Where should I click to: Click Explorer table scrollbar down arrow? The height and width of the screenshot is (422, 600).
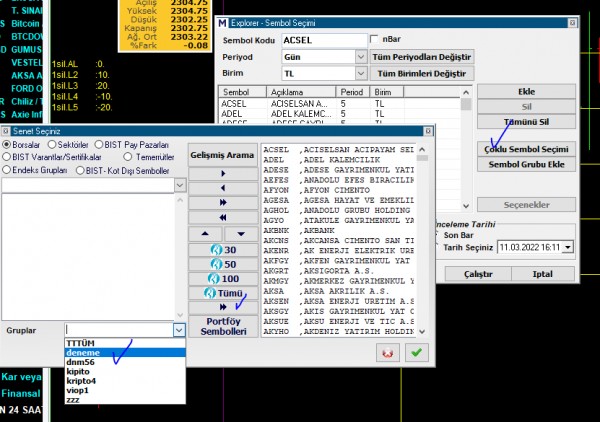[x=466, y=206]
